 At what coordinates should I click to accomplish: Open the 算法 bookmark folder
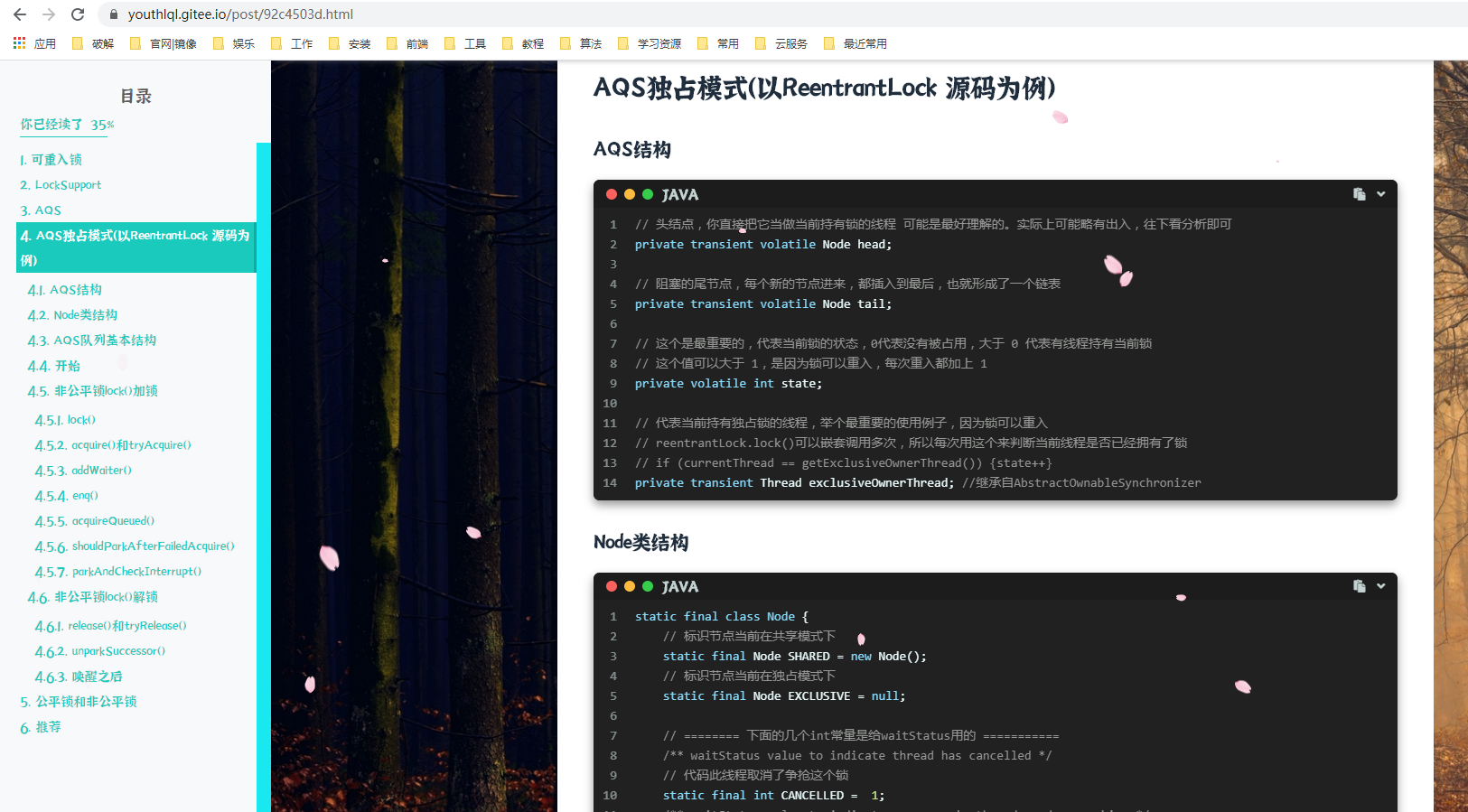pos(581,43)
